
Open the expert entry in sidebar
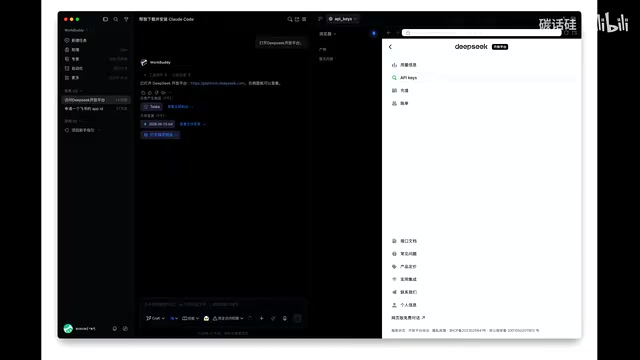tap(96, 59)
